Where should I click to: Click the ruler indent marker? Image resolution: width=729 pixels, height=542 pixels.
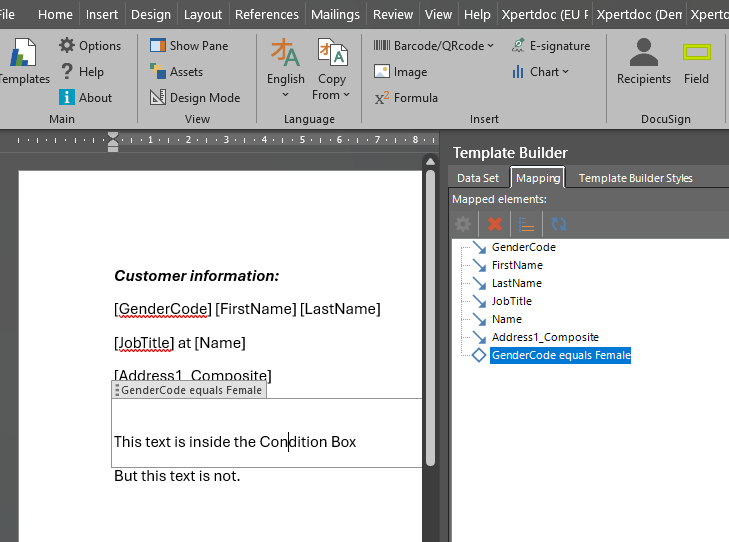(x=113, y=142)
